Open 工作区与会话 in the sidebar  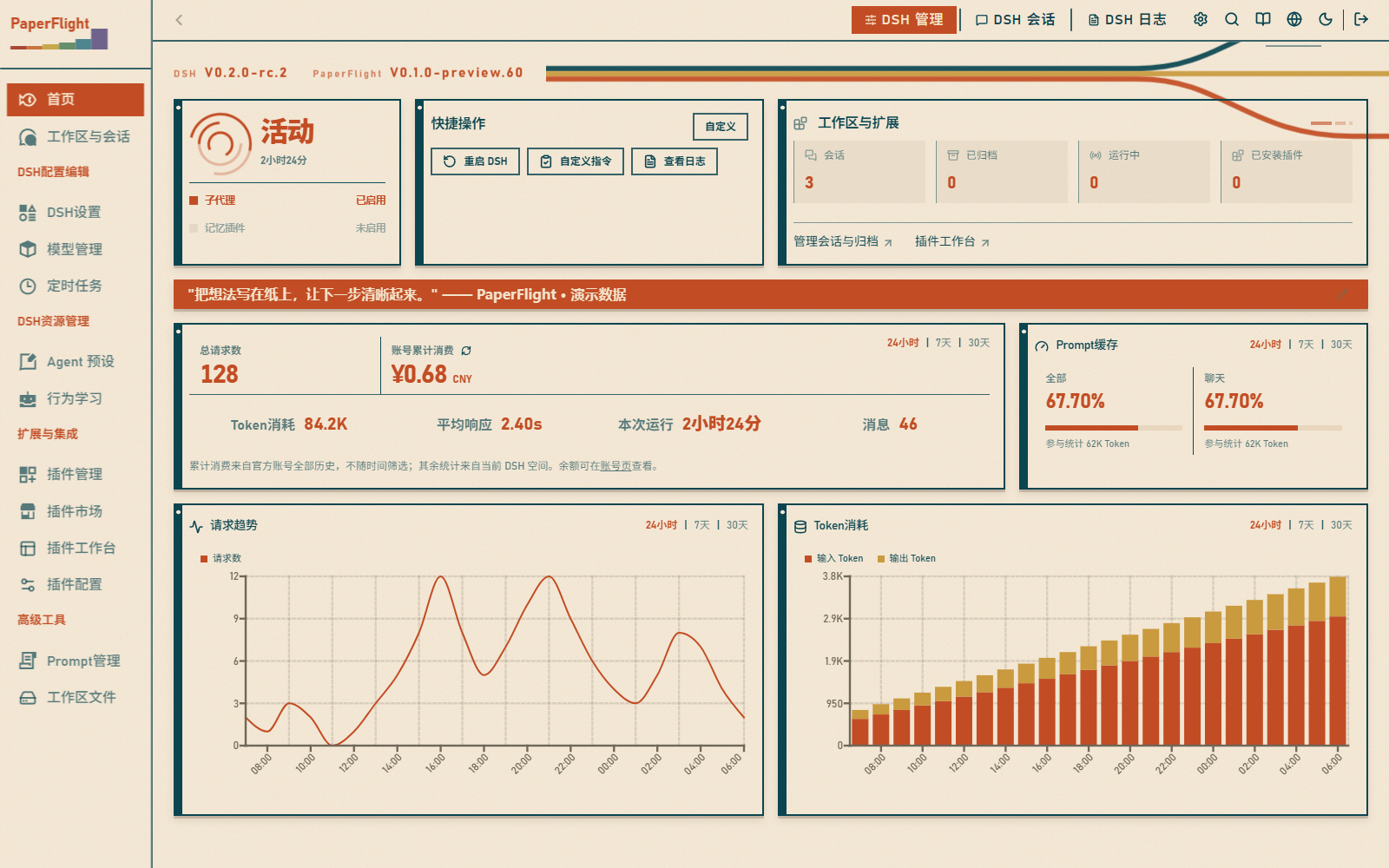[x=75, y=136]
